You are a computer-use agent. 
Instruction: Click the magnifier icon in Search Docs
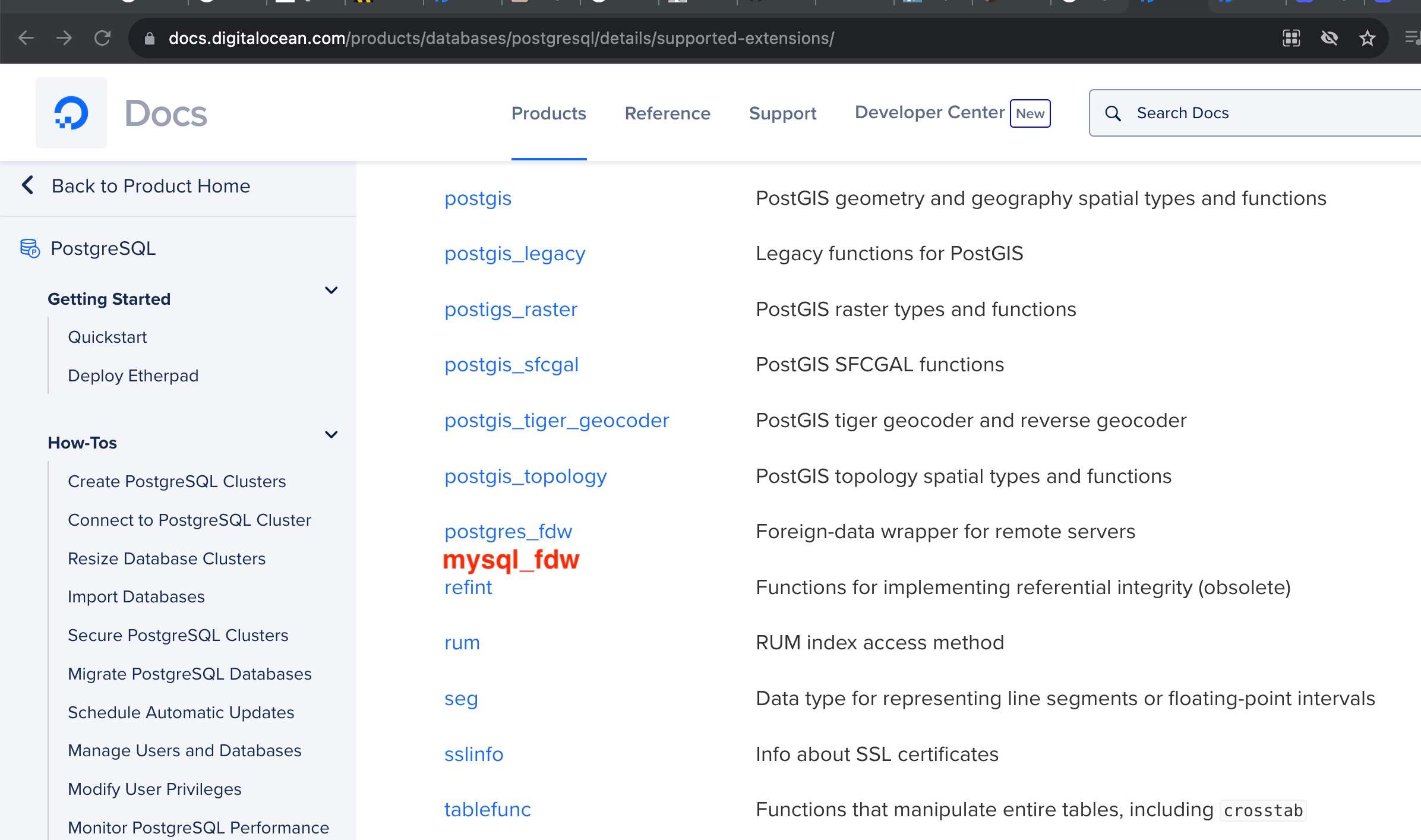(1113, 113)
